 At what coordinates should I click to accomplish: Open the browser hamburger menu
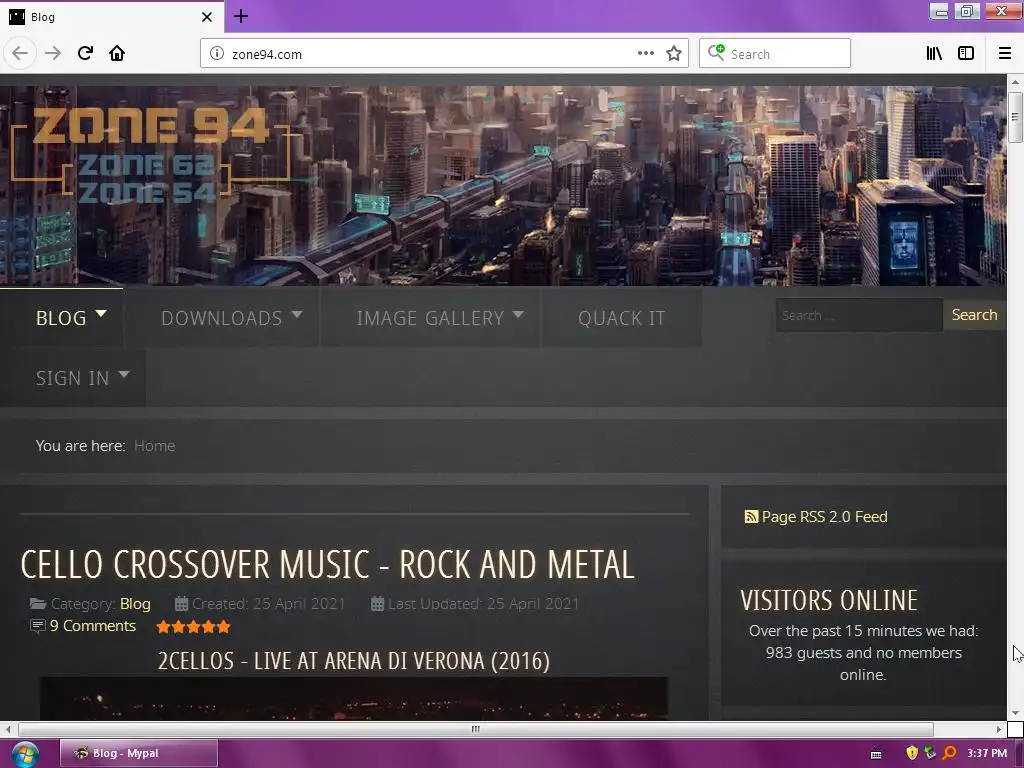1005,54
